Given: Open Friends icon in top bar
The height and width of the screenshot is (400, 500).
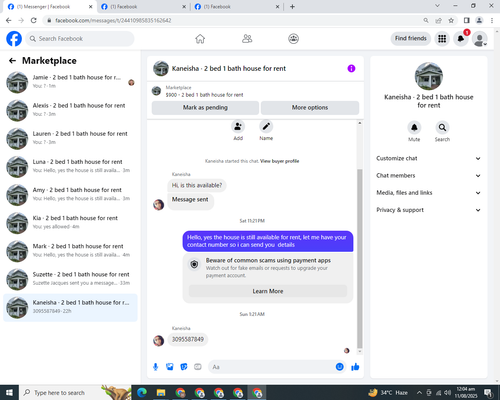Looking at the screenshot, I should (247, 39).
